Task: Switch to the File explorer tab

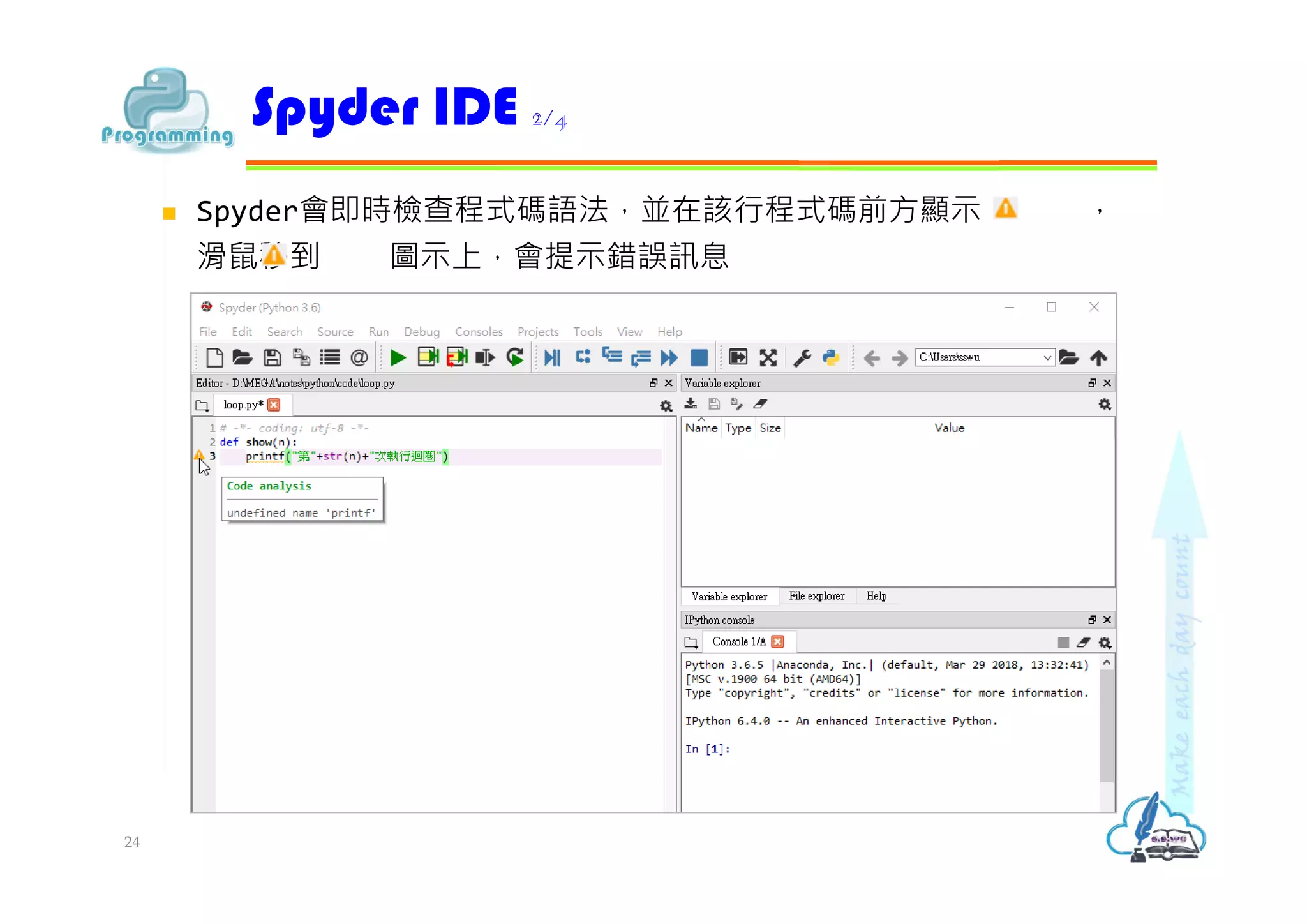Action: click(x=816, y=596)
